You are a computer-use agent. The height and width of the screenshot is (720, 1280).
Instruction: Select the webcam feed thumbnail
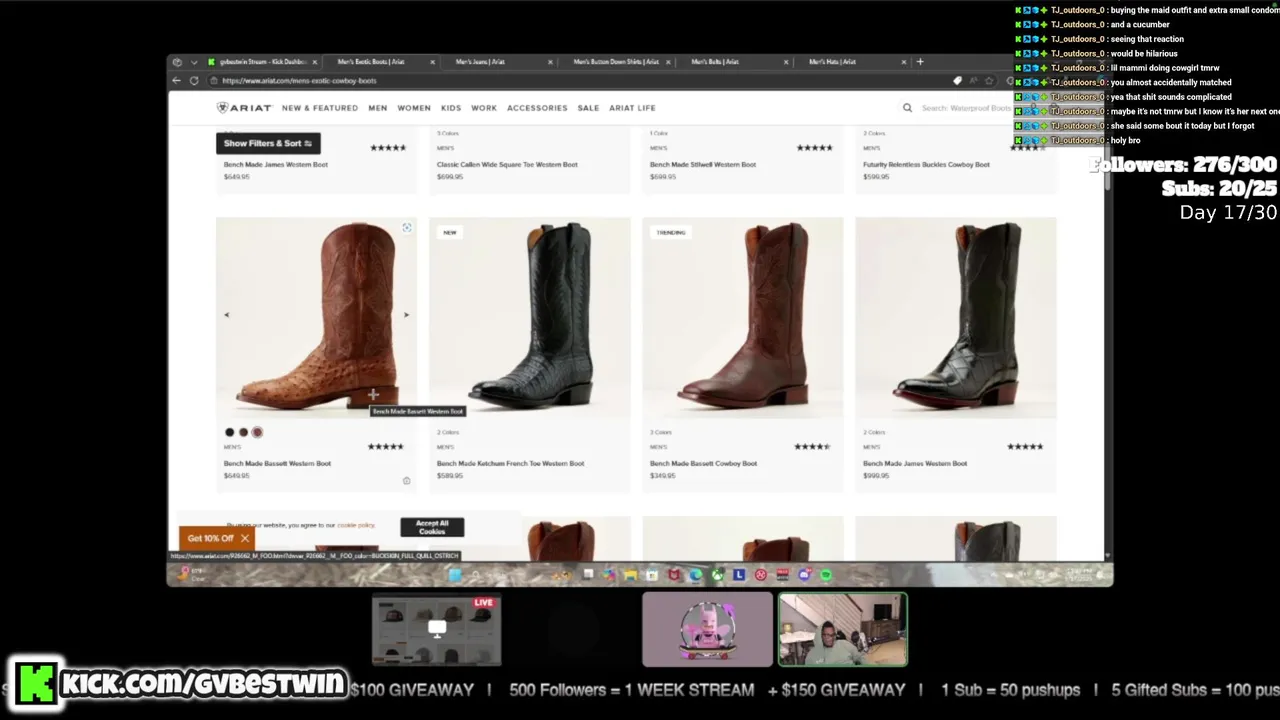(x=843, y=630)
